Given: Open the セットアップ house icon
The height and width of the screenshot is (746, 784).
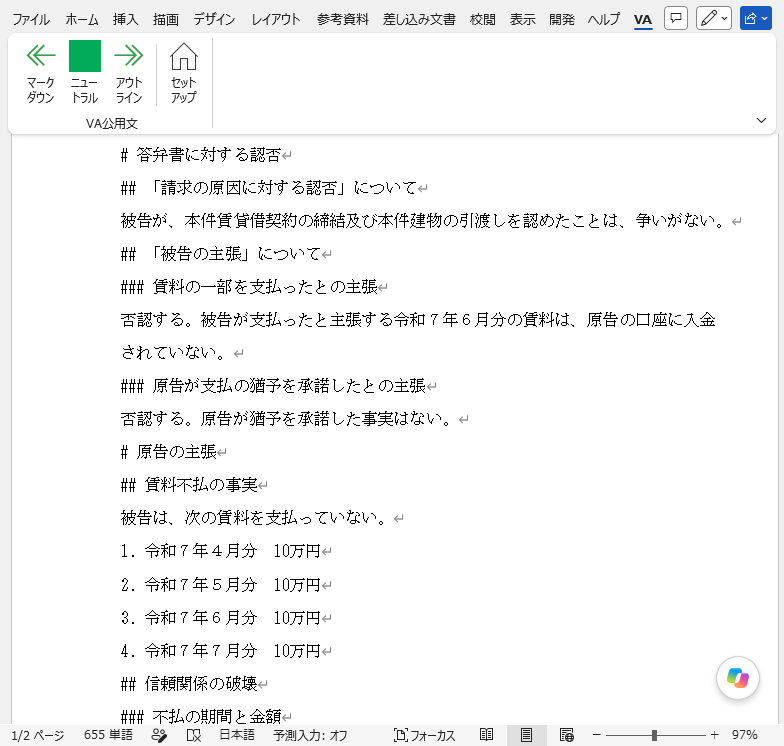Looking at the screenshot, I should (184, 56).
